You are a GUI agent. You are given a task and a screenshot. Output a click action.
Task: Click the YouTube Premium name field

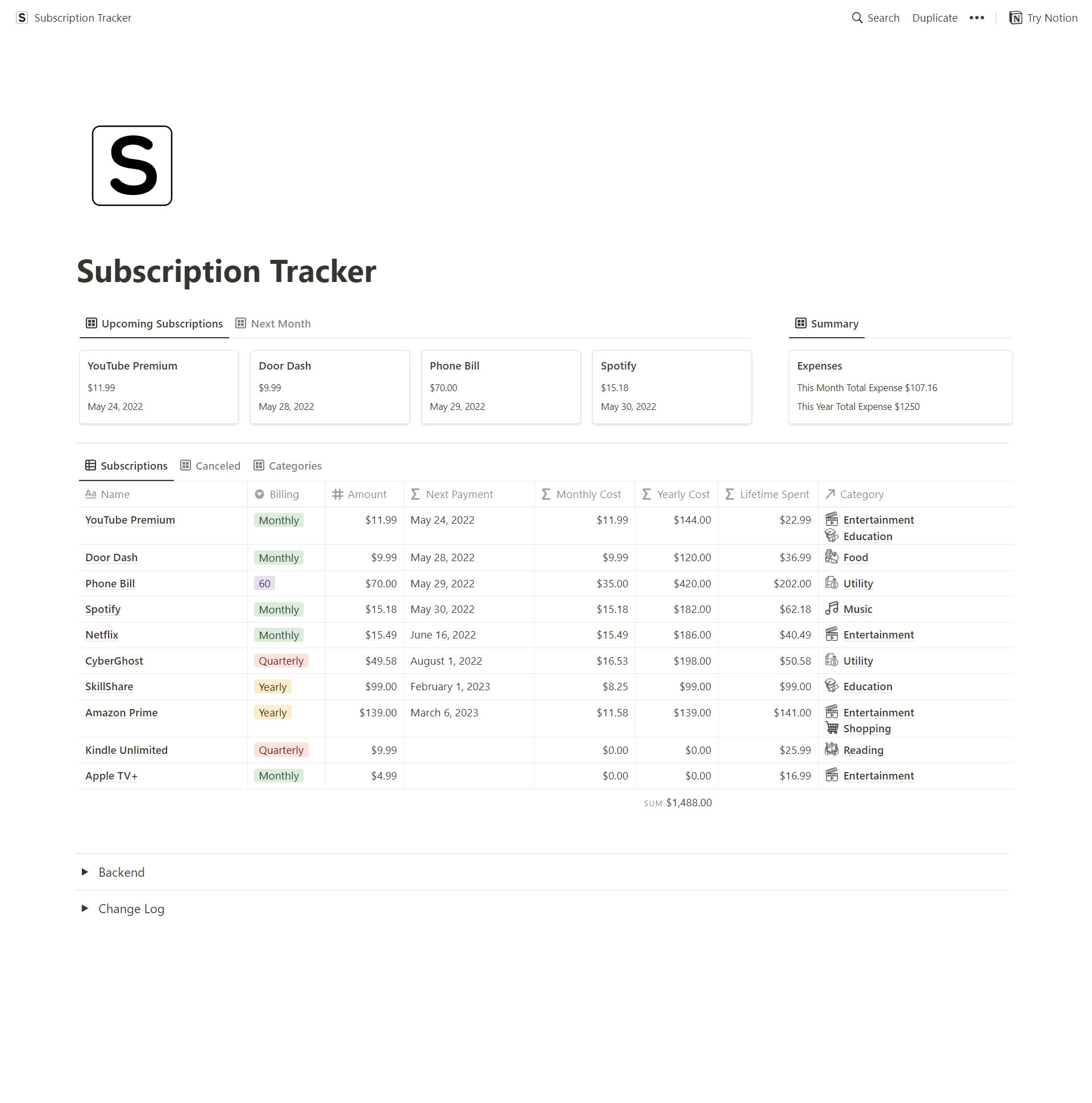click(129, 519)
